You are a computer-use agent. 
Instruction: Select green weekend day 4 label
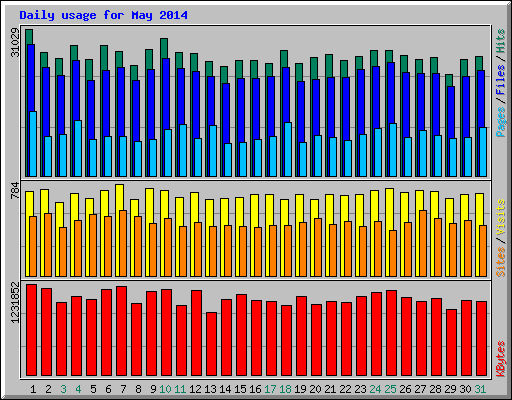[x=78, y=389]
